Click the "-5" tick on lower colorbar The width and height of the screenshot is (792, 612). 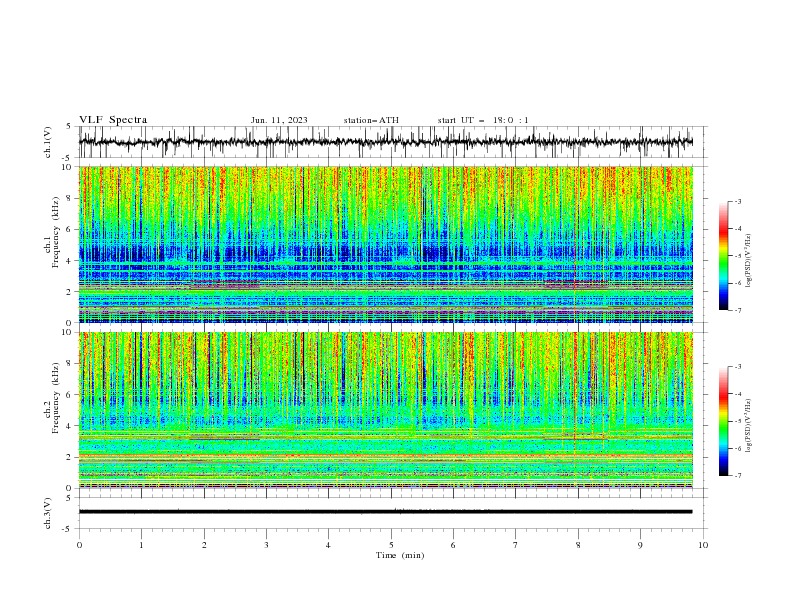click(x=738, y=421)
